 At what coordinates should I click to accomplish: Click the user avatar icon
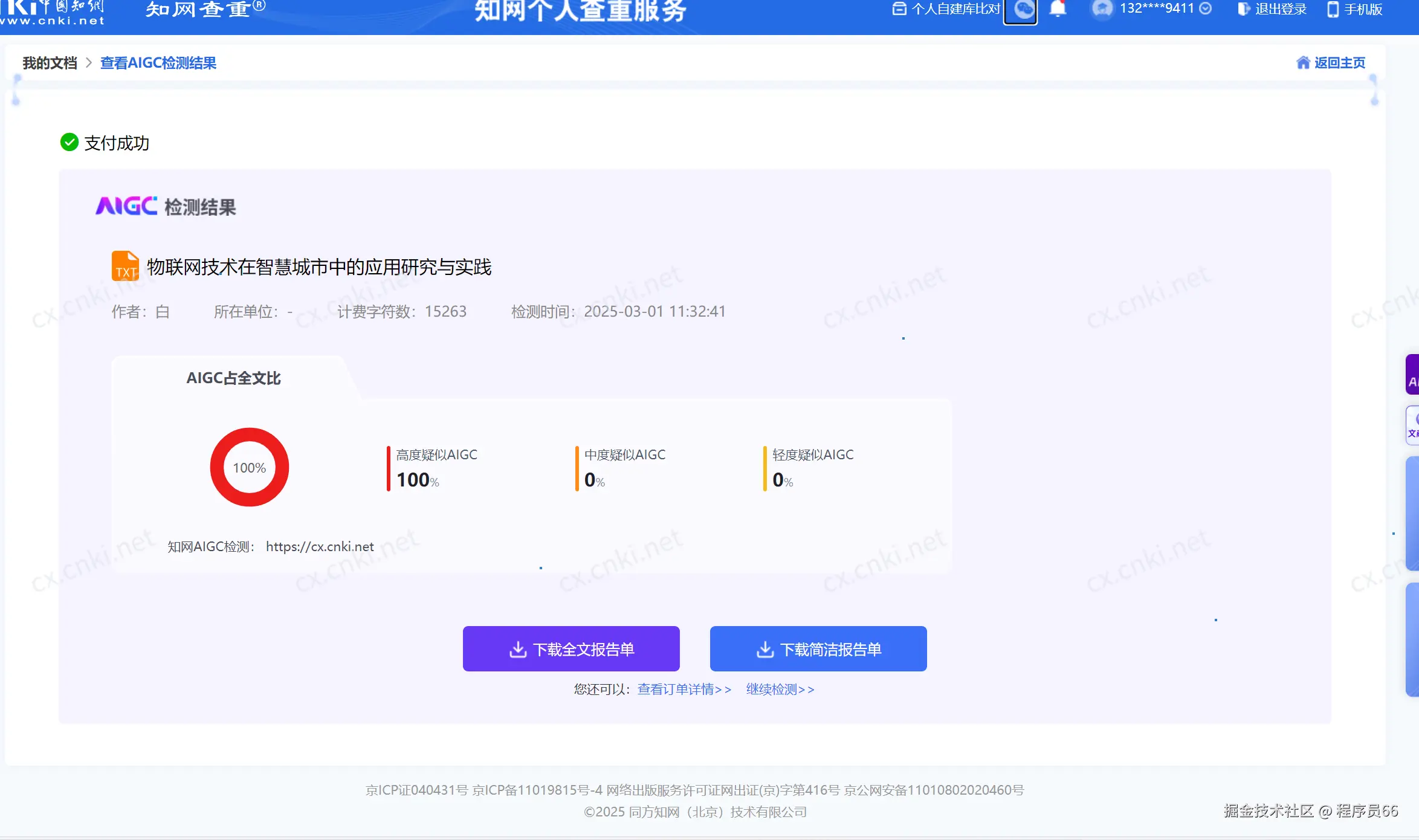tap(1102, 9)
